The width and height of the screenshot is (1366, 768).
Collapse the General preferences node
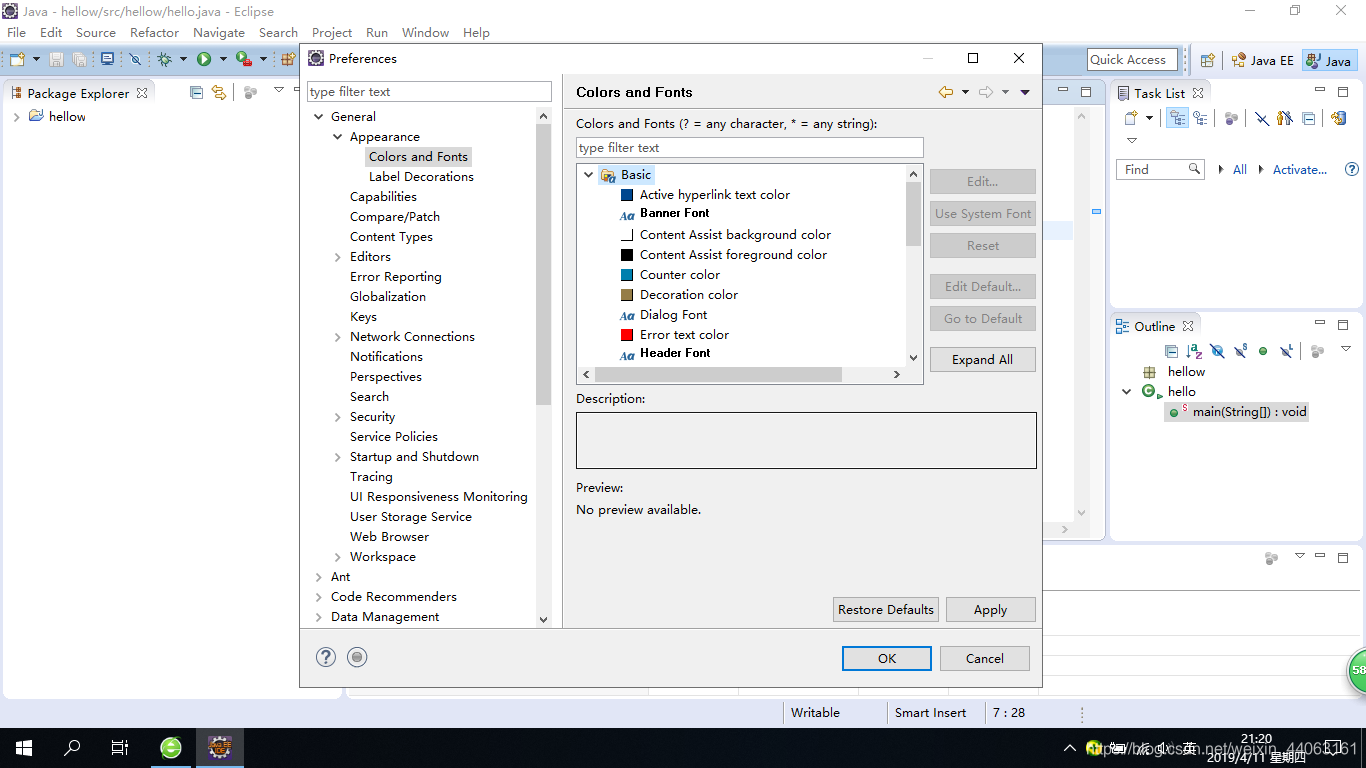(319, 117)
